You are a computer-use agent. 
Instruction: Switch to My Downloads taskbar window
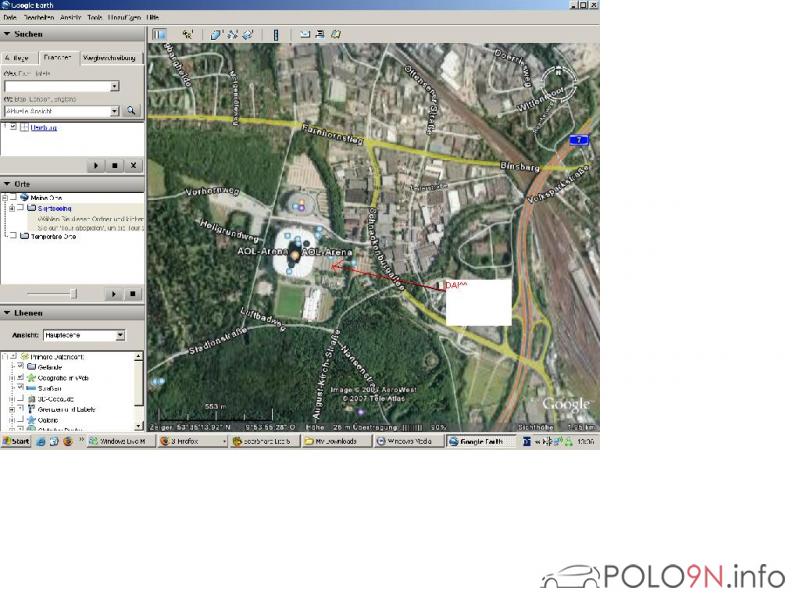click(x=336, y=441)
